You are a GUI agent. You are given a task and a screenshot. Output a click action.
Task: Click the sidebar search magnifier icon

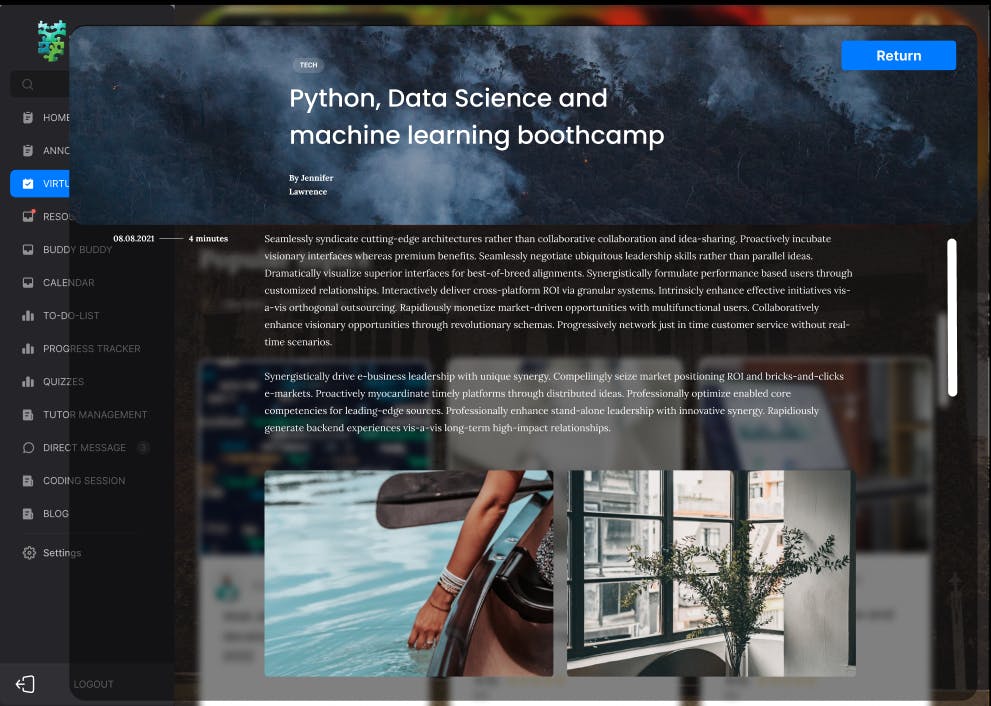coord(27,84)
